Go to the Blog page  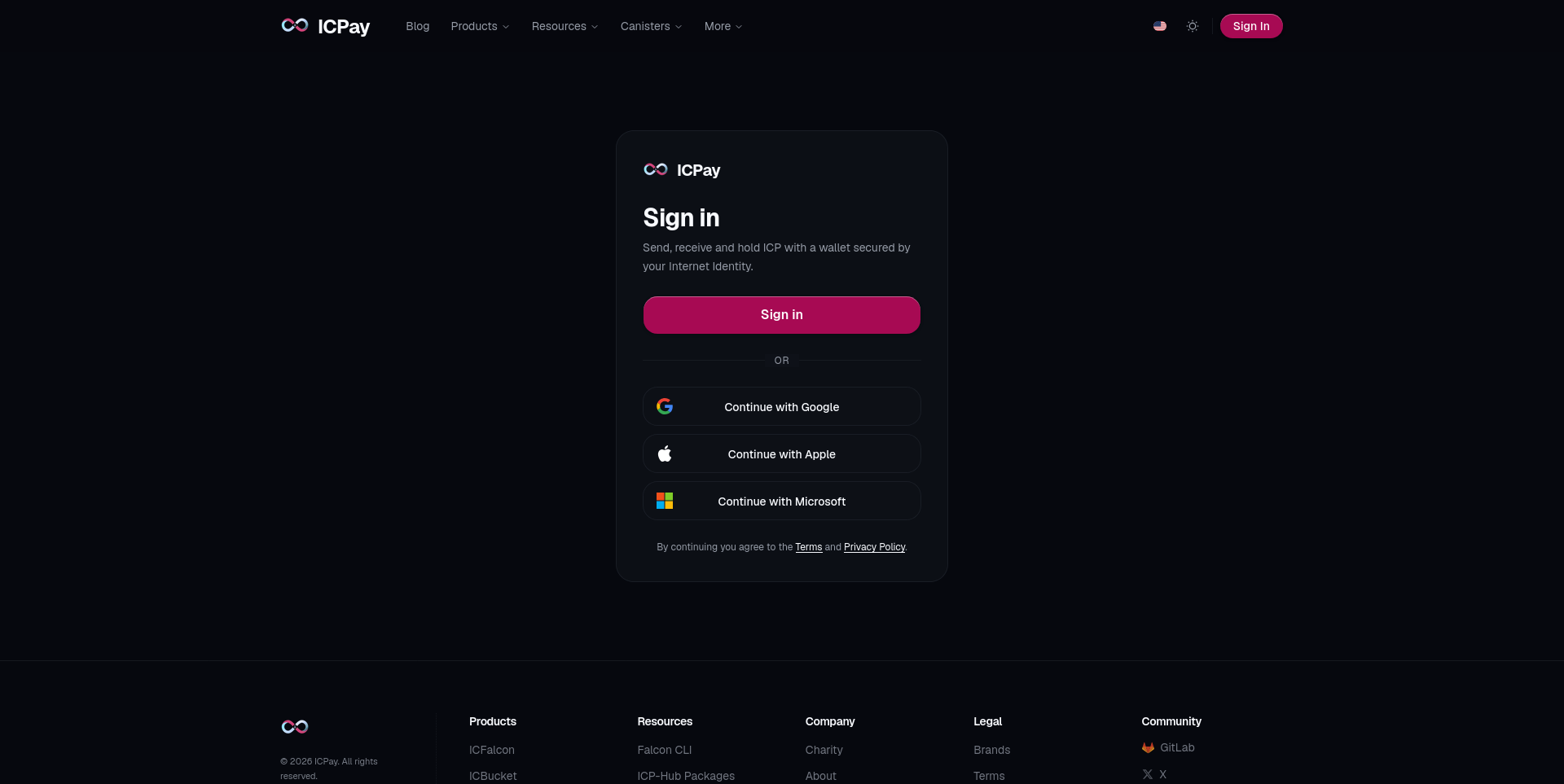pos(418,26)
